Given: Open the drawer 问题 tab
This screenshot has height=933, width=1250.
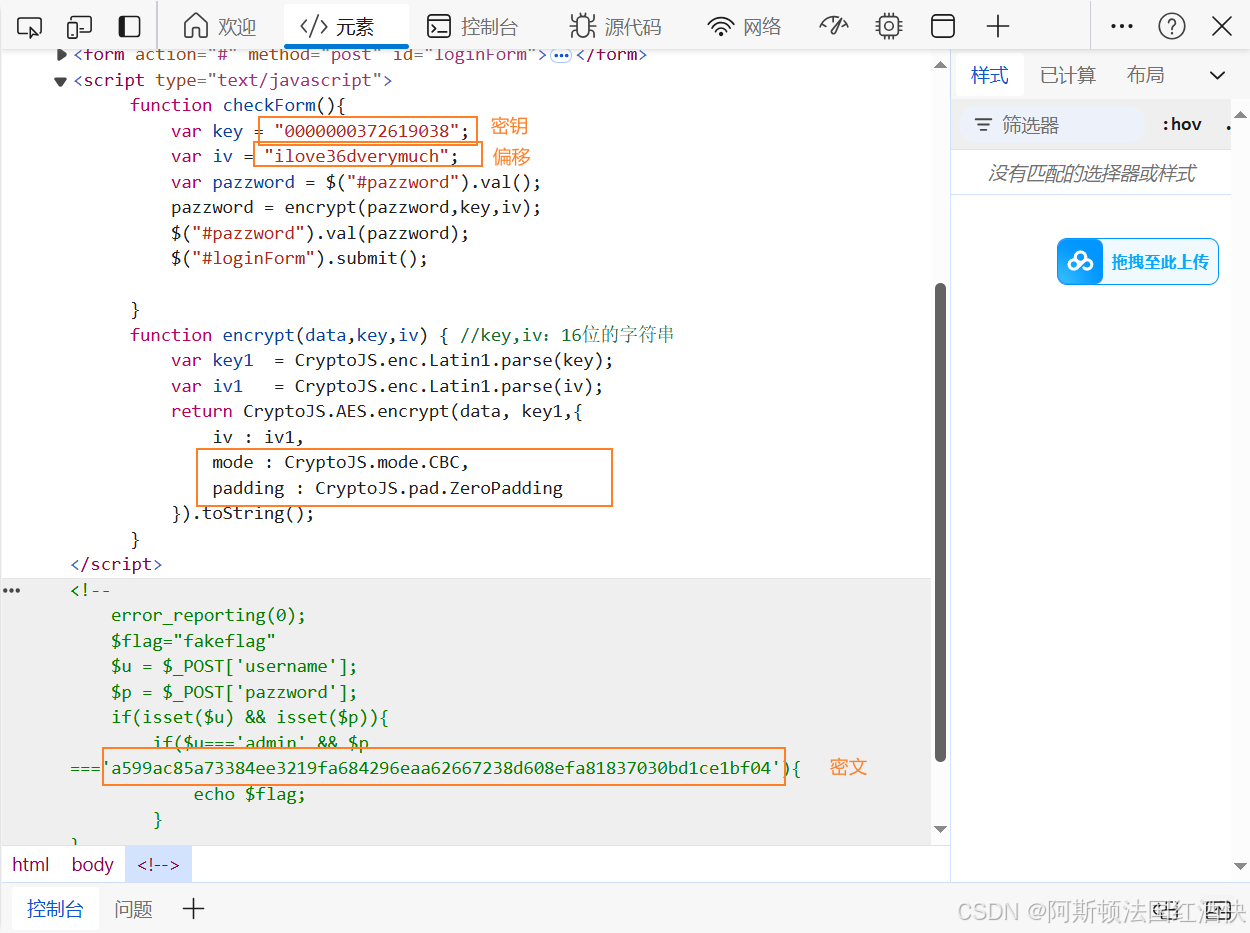Looking at the screenshot, I should pos(133,909).
